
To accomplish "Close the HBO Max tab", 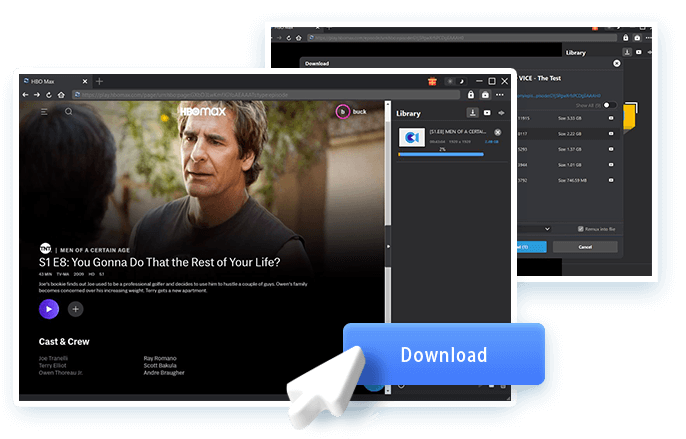I will [x=85, y=81].
